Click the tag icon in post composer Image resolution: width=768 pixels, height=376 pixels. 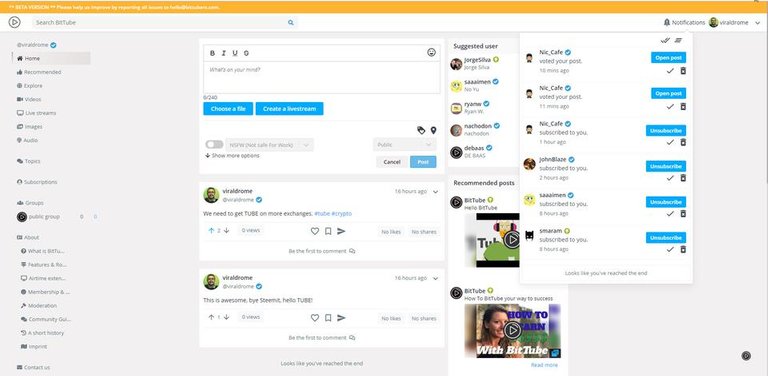click(421, 130)
